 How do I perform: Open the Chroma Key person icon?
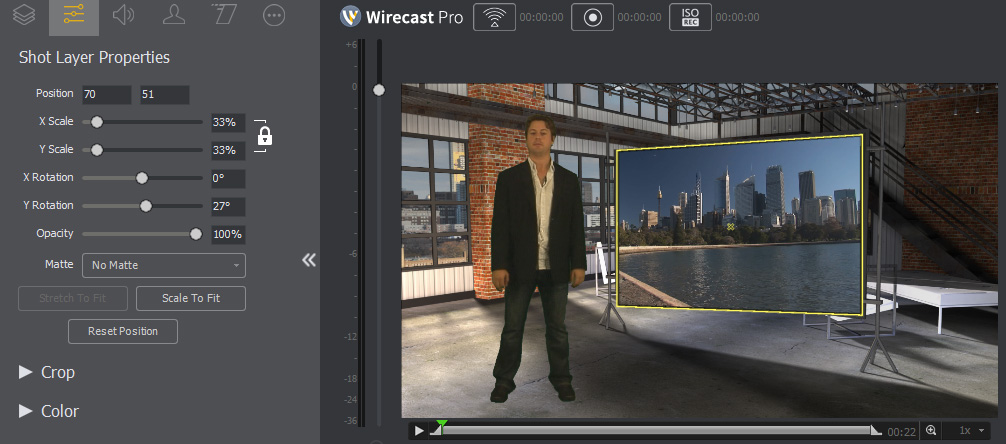[173, 14]
